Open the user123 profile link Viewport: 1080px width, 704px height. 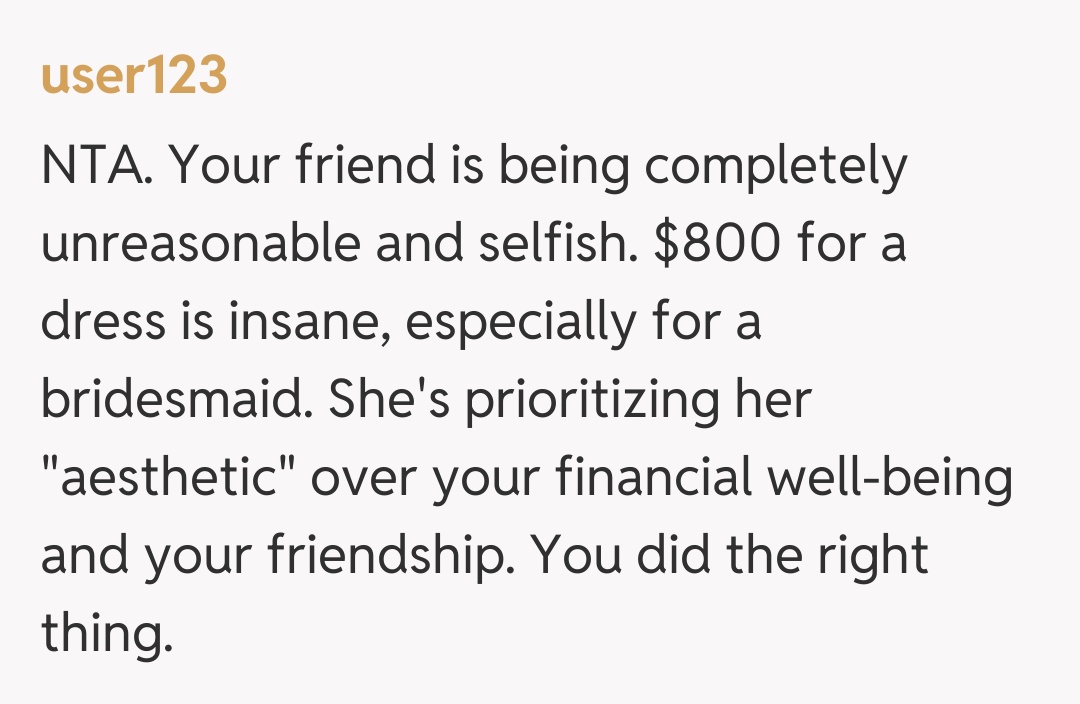point(134,76)
